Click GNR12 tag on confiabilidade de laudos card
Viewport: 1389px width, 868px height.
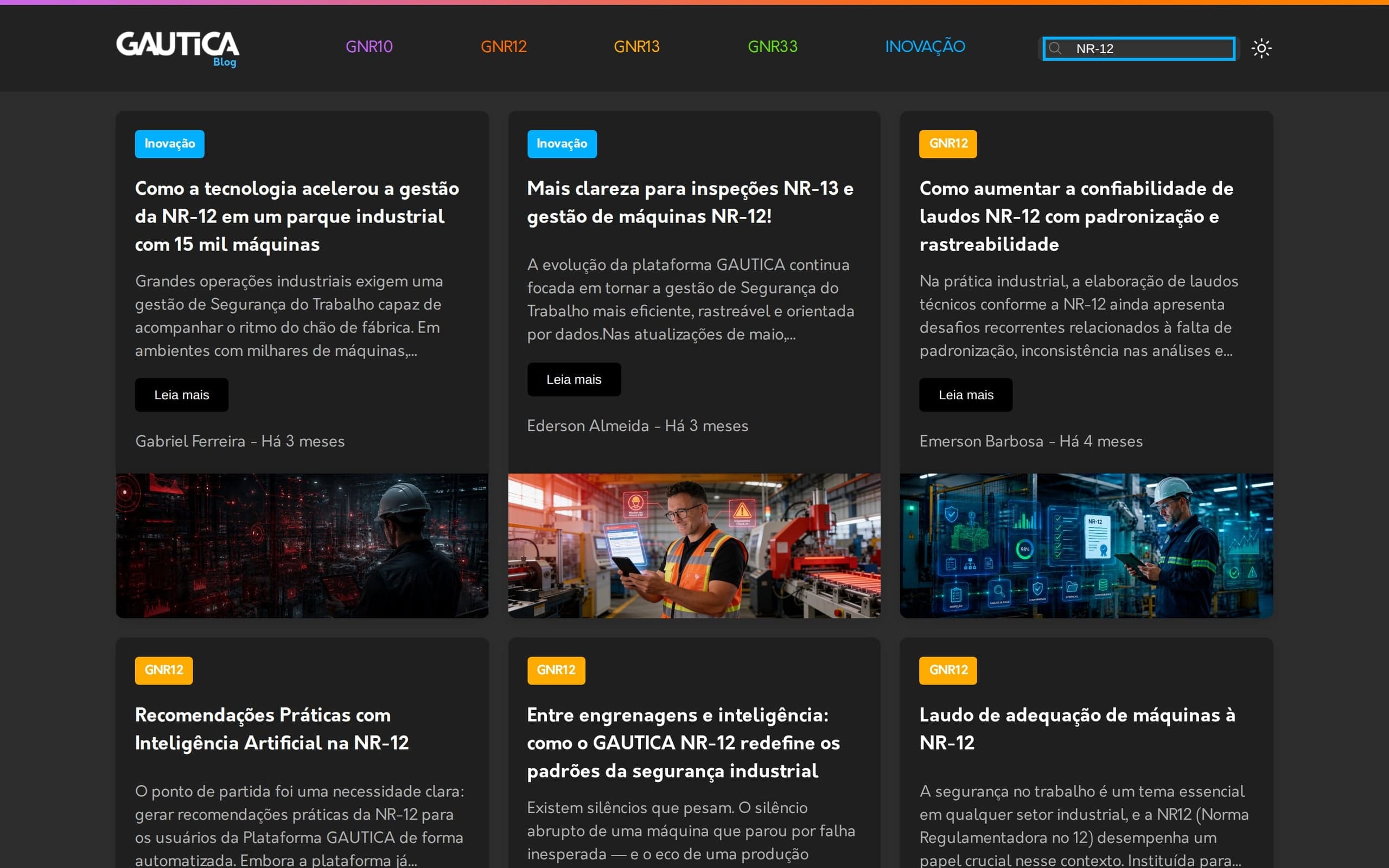(x=948, y=144)
